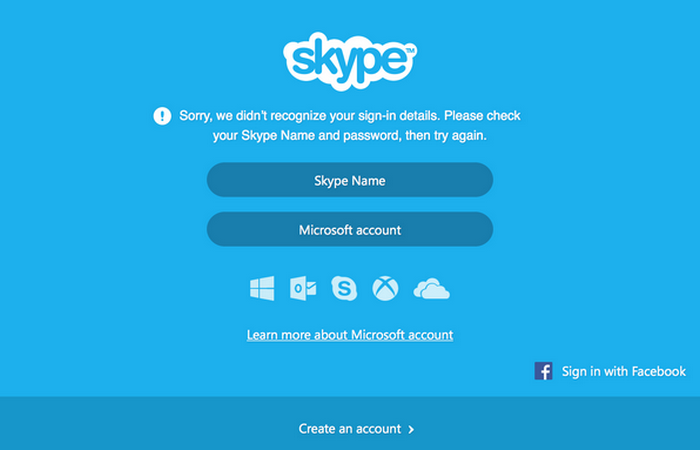Open Learn more about Microsoft account link
The width and height of the screenshot is (700, 450).
[x=350, y=335]
